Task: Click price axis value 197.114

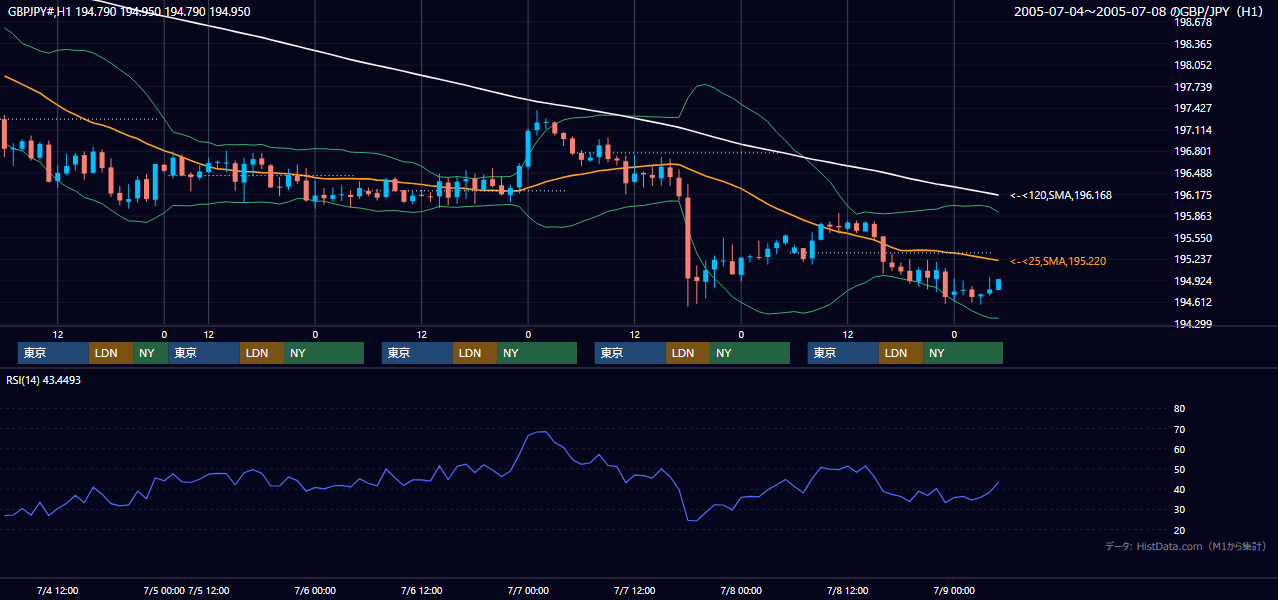Action: click(1192, 130)
